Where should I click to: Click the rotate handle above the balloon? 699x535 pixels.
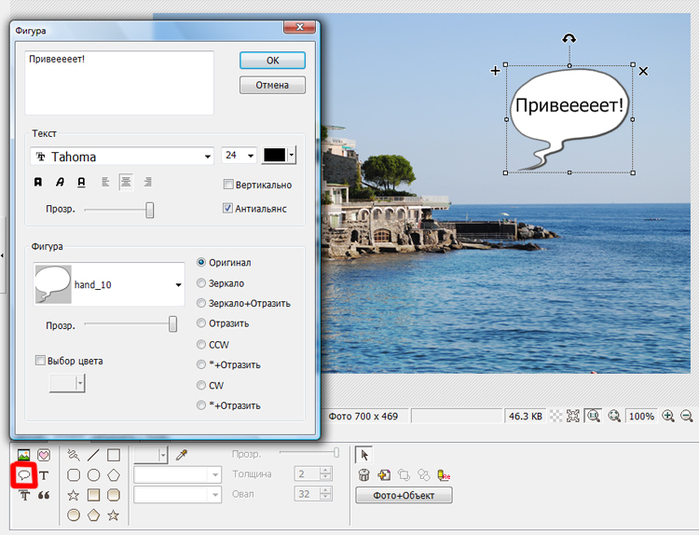click(x=569, y=39)
